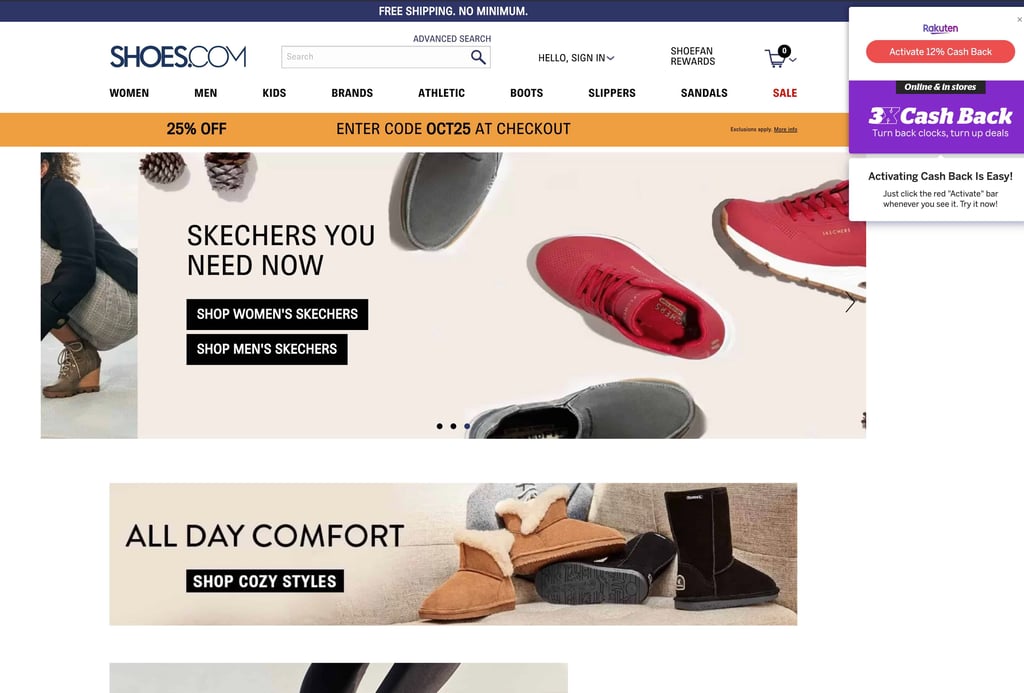
Task: Activate 12% Cash Back button
Action: click(x=940, y=52)
